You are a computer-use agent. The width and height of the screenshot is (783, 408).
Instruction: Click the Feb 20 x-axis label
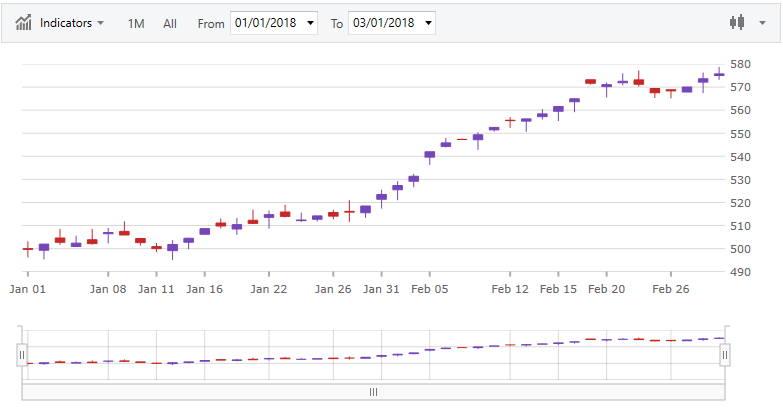tap(606, 289)
